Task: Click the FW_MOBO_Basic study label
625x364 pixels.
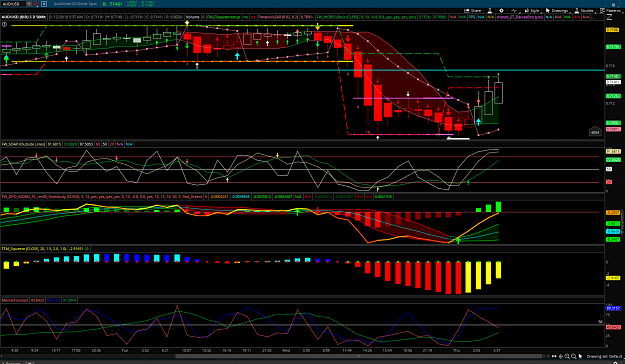Action: pos(366,17)
